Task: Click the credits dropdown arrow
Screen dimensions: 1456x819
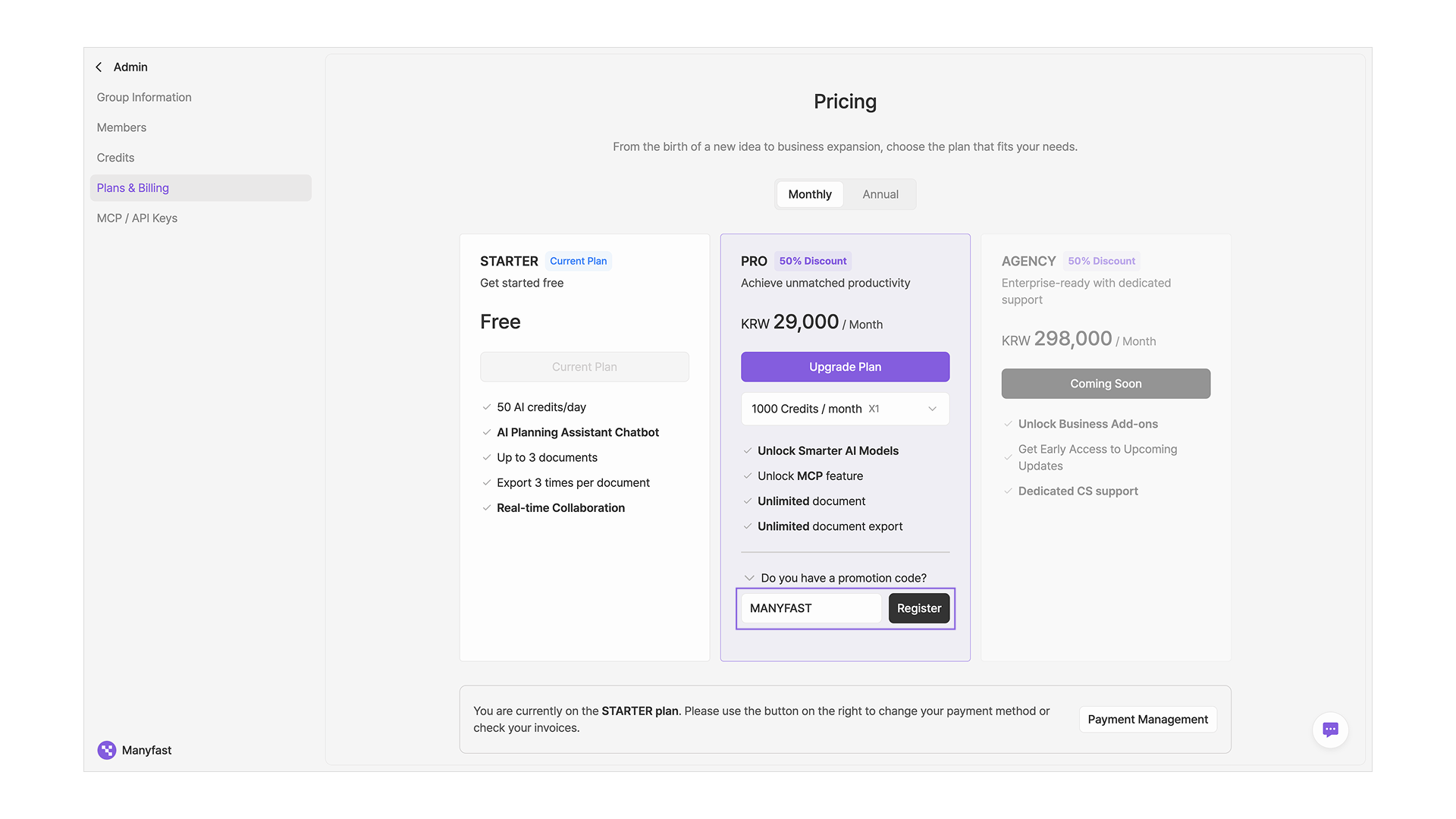Action: pos(932,409)
